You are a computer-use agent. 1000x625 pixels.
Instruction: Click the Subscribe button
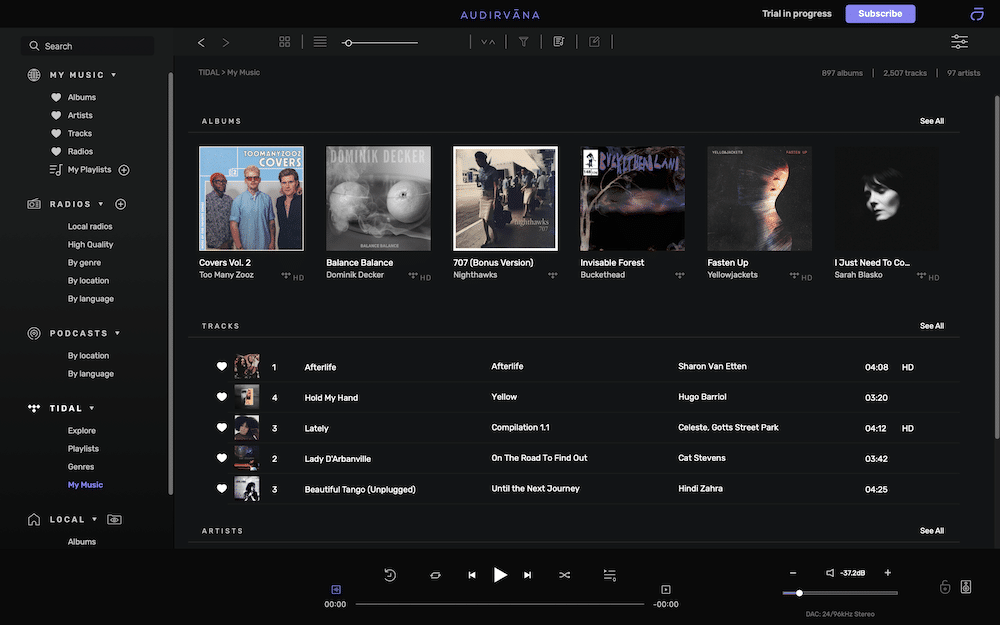pos(880,13)
